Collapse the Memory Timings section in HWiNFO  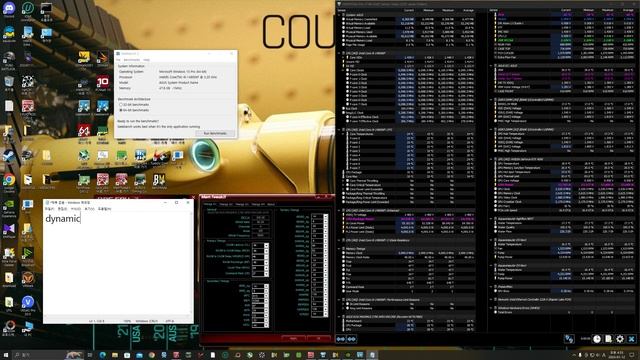tap(338, 248)
